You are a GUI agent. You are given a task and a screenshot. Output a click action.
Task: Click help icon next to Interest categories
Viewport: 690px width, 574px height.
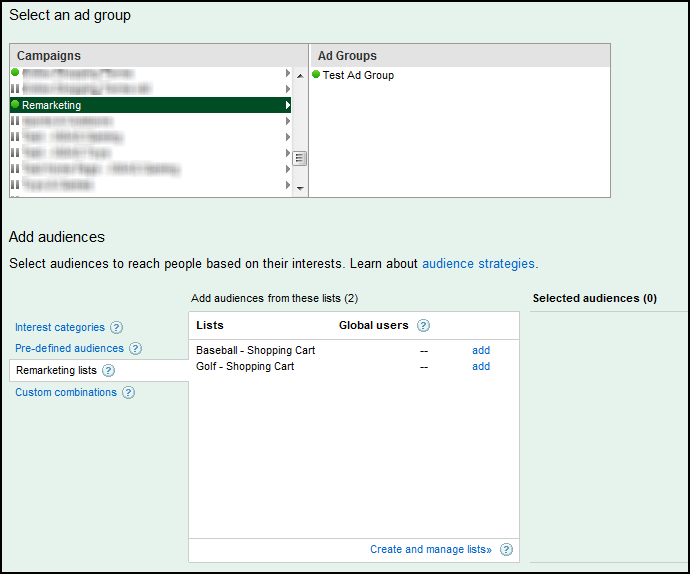[x=117, y=327]
